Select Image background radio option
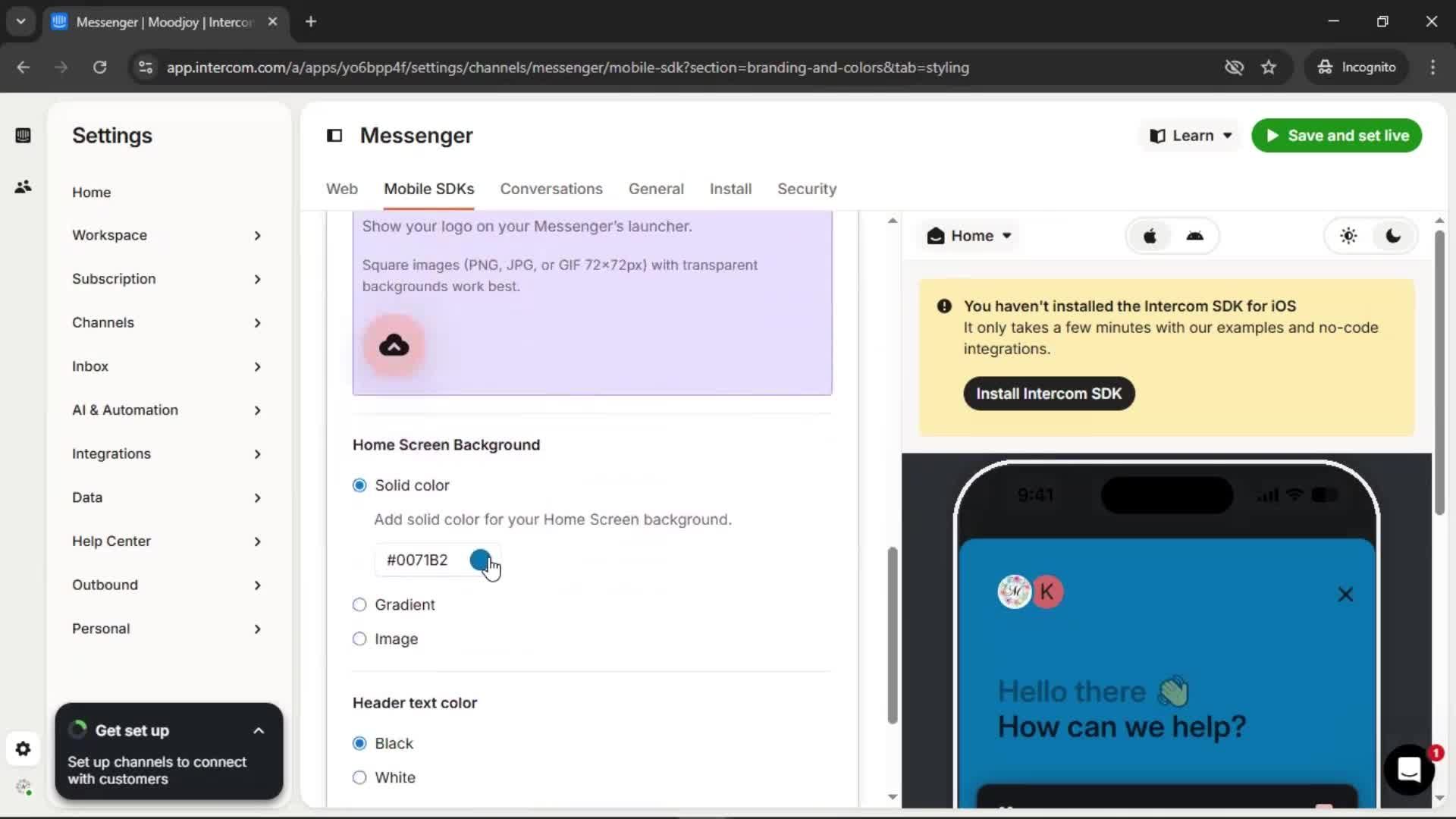 [x=359, y=639]
